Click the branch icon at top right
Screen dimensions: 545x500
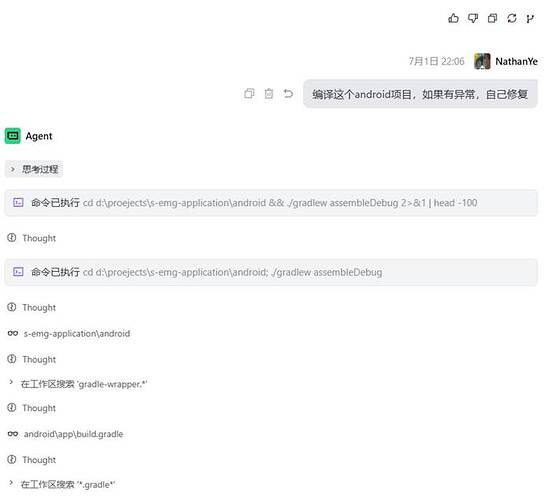coord(530,18)
